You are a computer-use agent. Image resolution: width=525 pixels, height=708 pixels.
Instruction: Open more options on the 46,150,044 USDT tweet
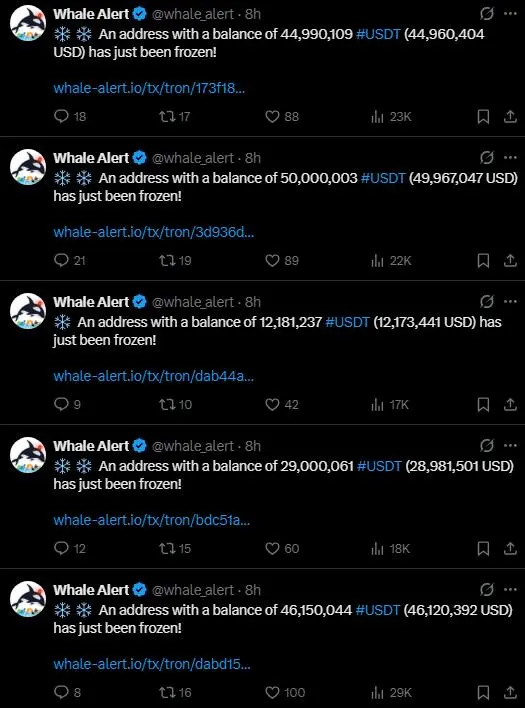pyautogui.click(x=510, y=589)
